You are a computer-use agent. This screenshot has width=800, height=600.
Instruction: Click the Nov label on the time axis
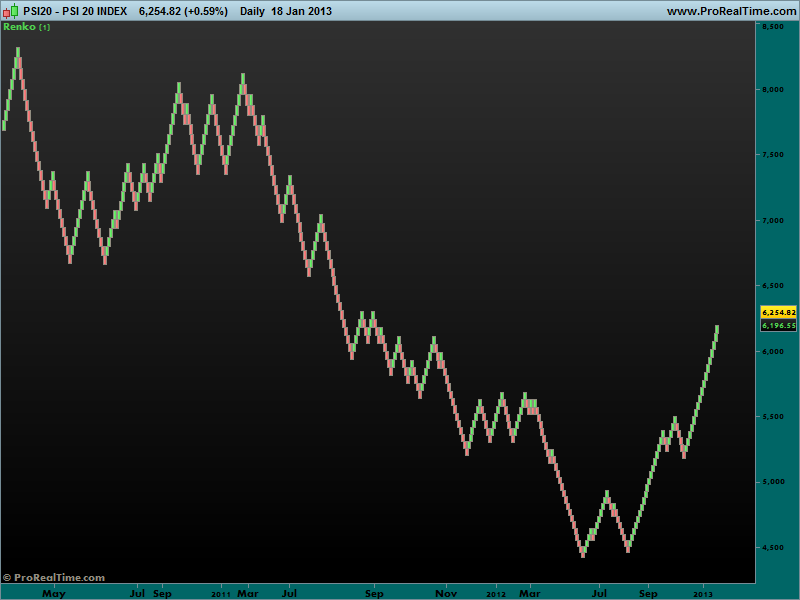coord(446,593)
